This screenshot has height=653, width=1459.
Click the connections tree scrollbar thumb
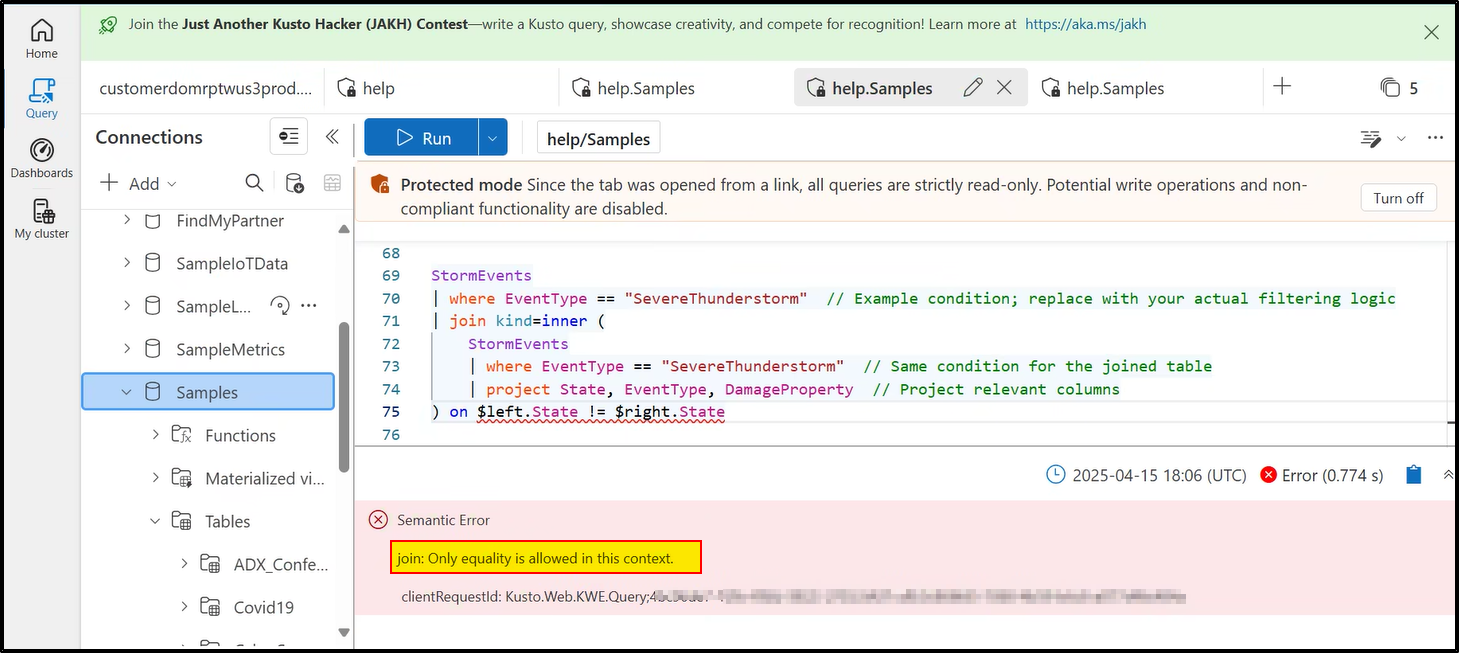[344, 397]
